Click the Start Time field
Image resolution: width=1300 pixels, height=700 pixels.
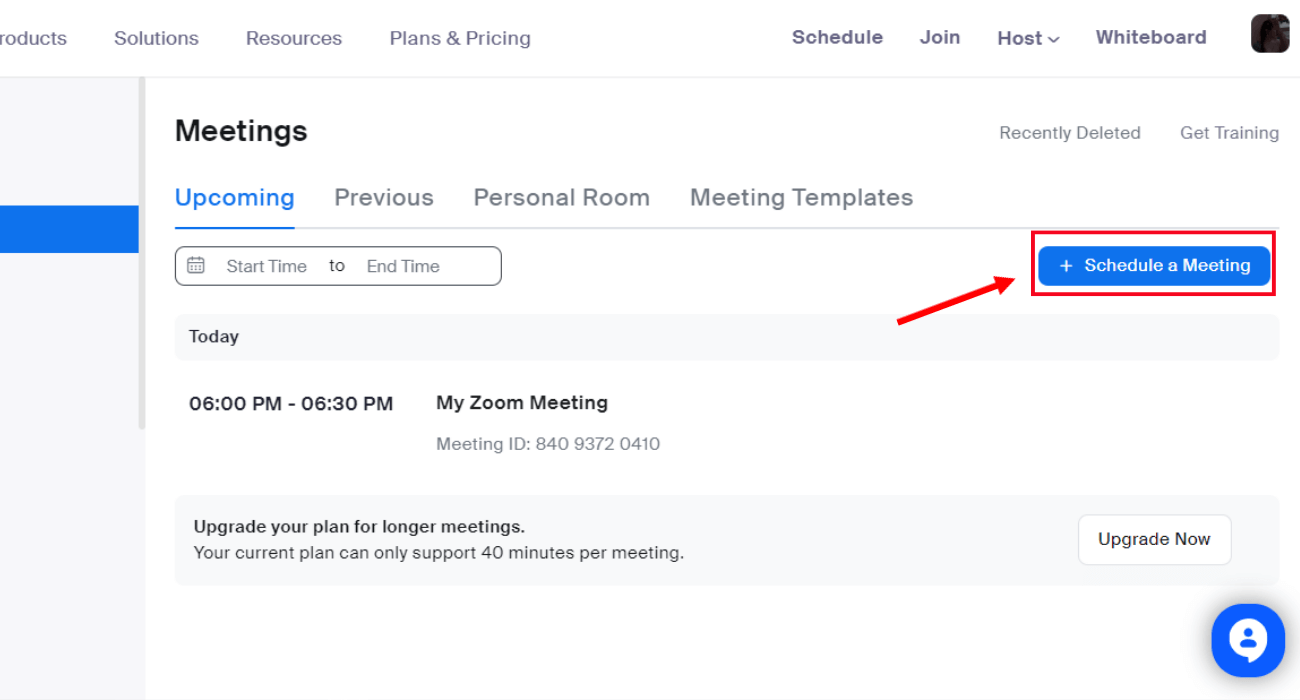(x=266, y=266)
